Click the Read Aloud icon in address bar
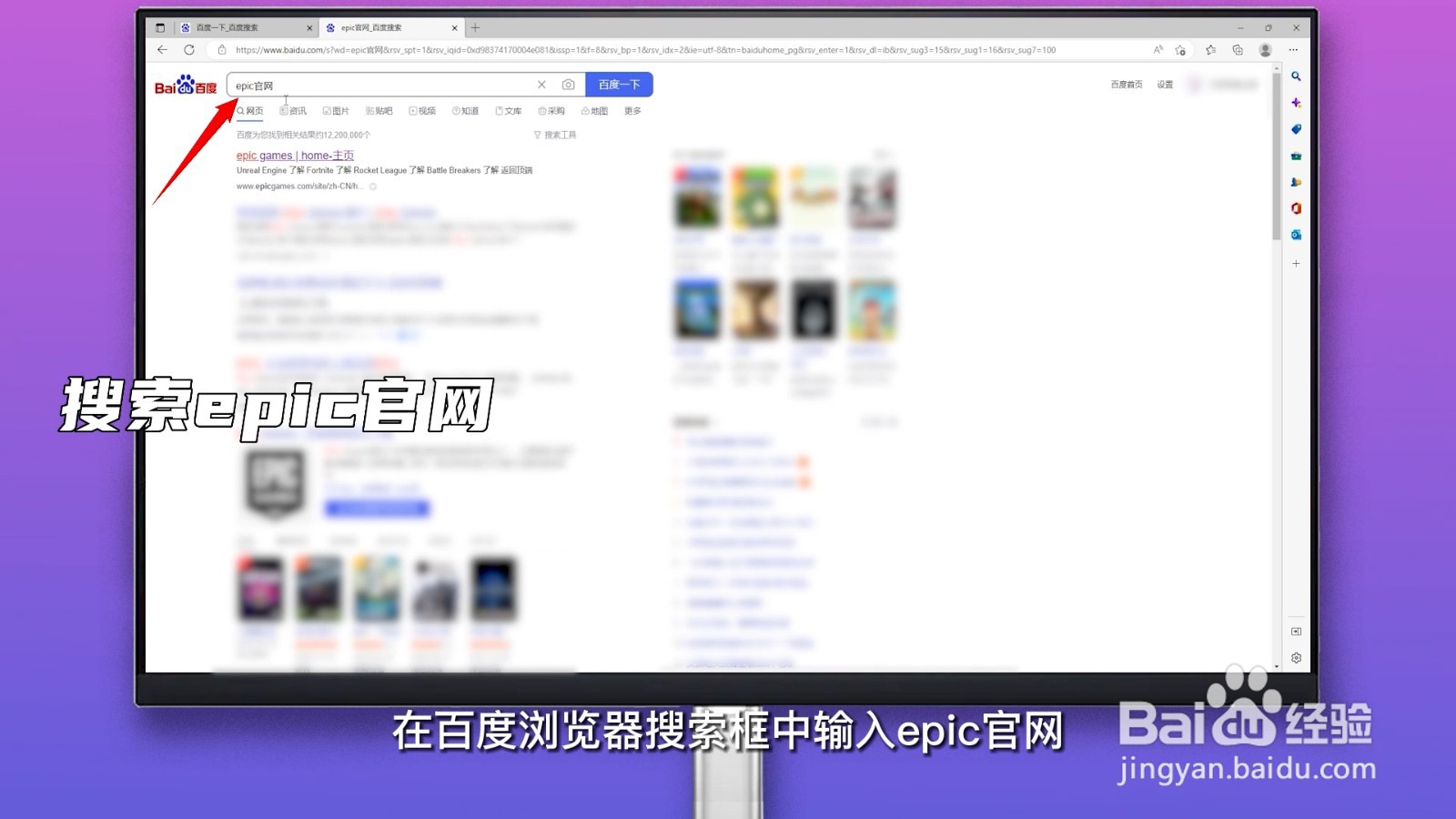The height and width of the screenshot is (819, 1456). click(x=1158, y=50)
